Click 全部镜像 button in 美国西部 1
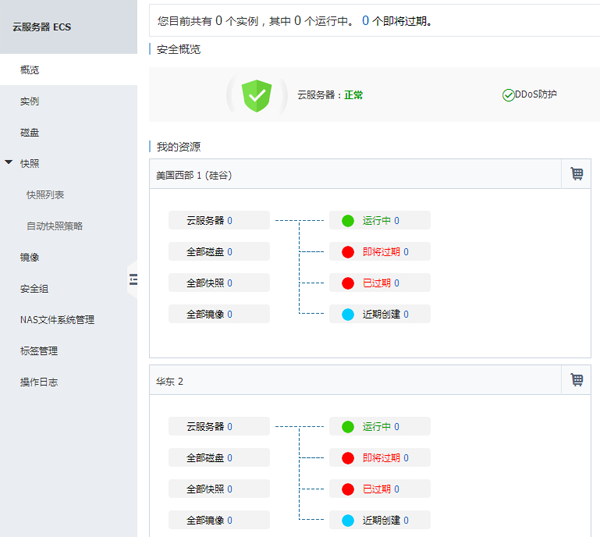The height and width of the screenshot is (537, 600). point(209,314)
